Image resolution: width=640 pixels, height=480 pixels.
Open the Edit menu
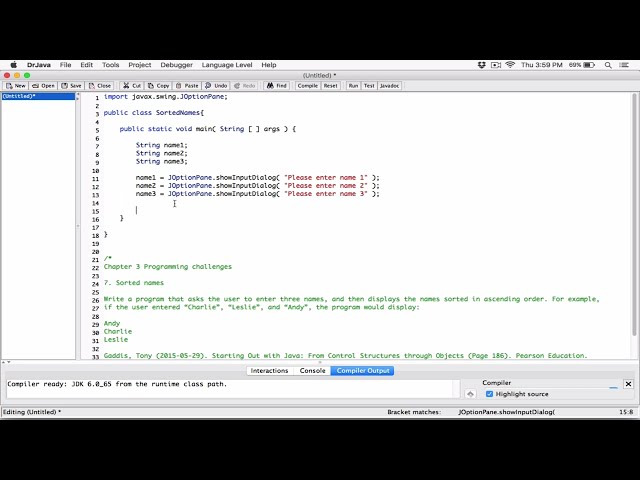pos(87,65)
